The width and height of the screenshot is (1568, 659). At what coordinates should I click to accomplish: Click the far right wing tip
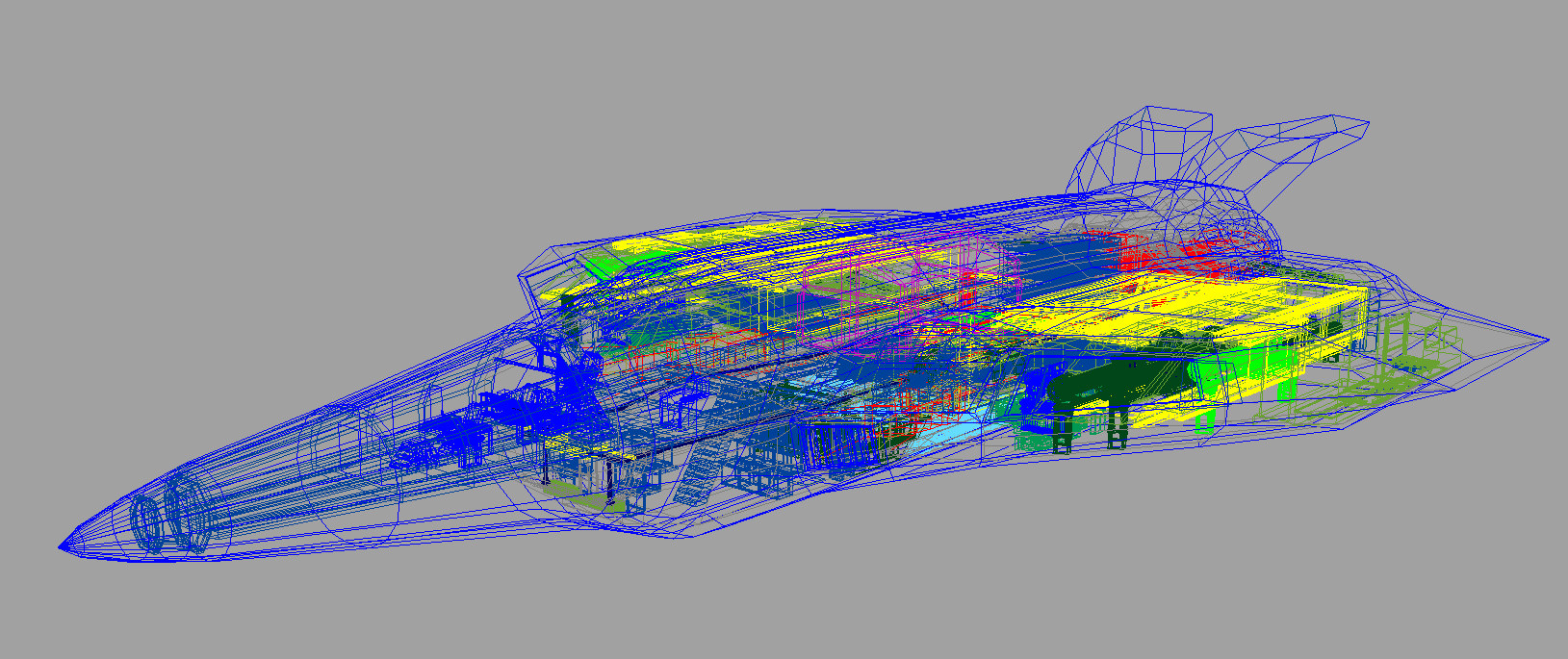click(1544, 340)
